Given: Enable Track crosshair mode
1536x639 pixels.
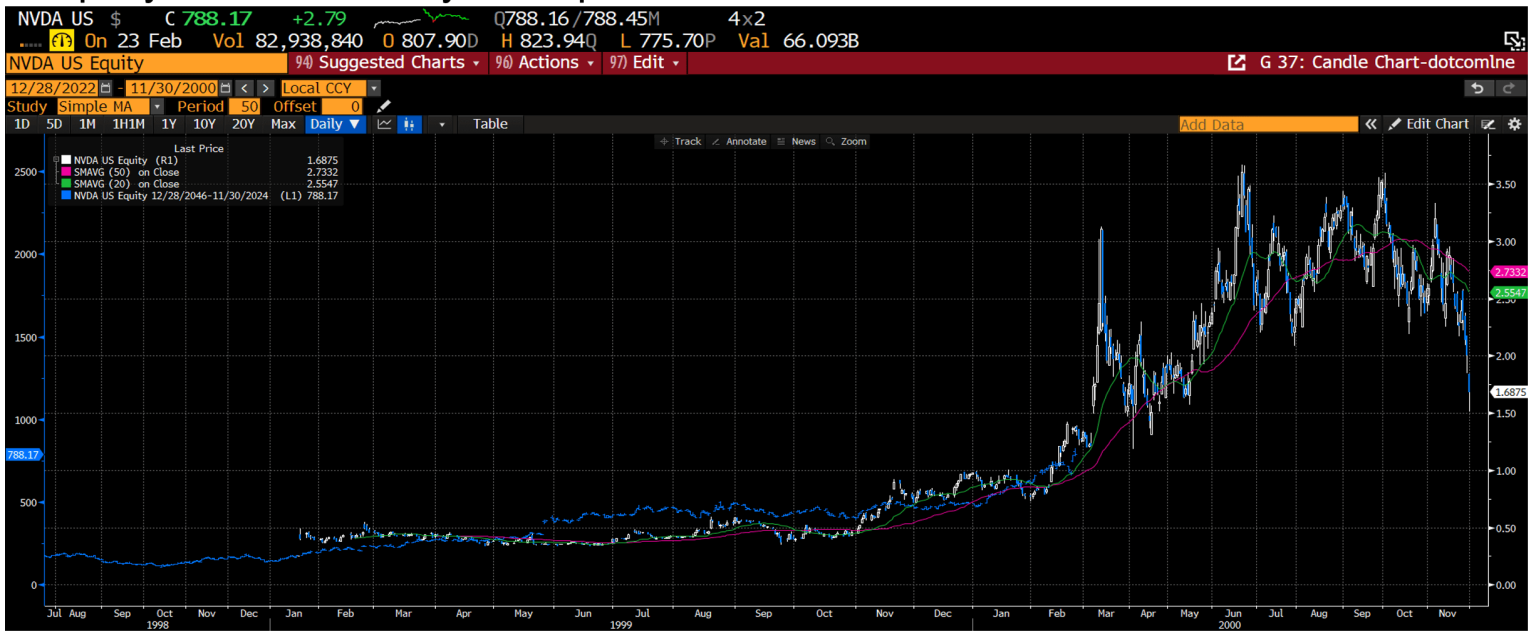Looking at the screenshot, I should (x=681, y=141).
